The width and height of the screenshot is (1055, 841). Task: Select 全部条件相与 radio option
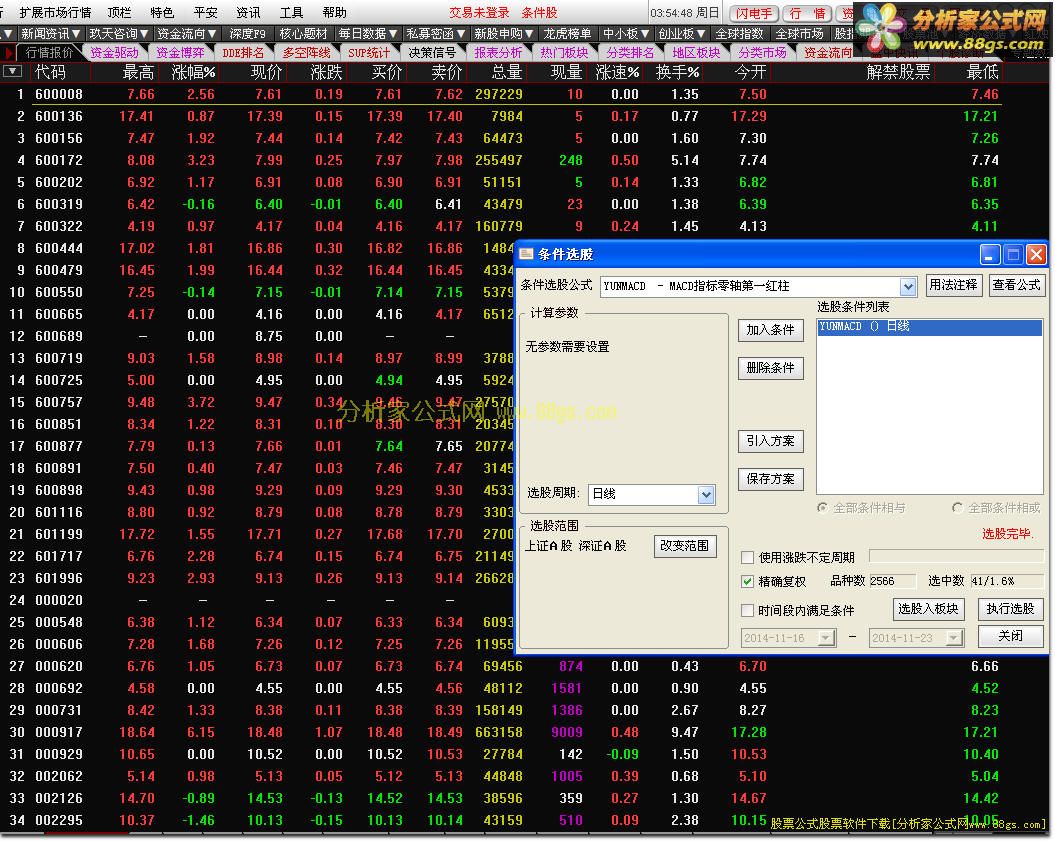point(822,507)
